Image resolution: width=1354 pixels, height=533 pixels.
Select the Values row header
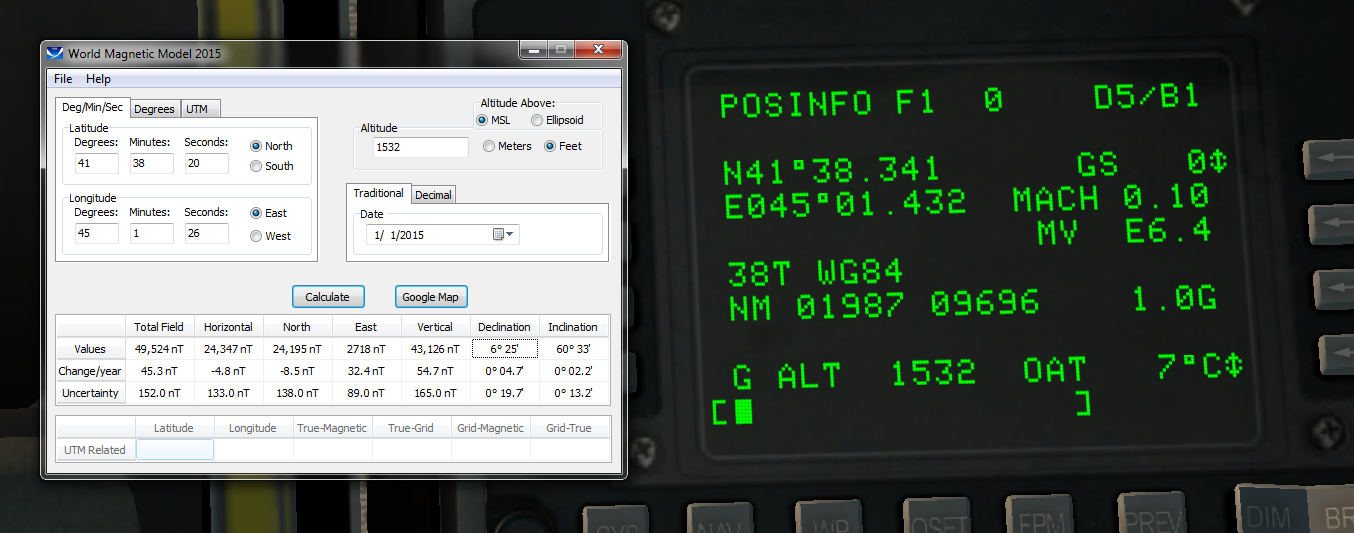point(90,349)
